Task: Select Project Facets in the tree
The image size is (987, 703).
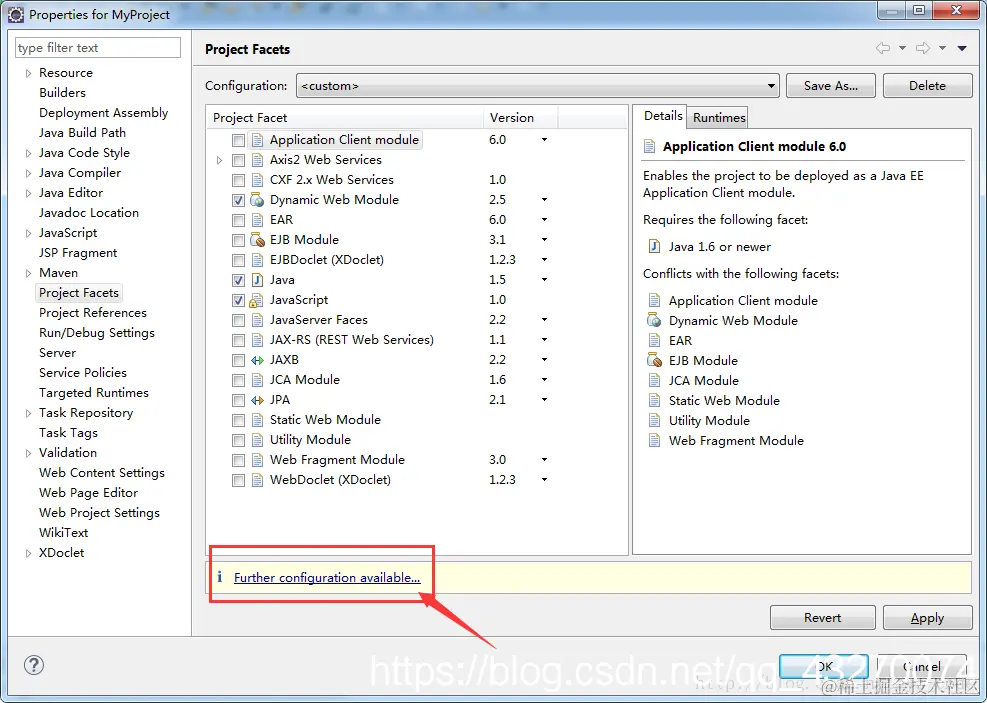Action: point(79,293)
